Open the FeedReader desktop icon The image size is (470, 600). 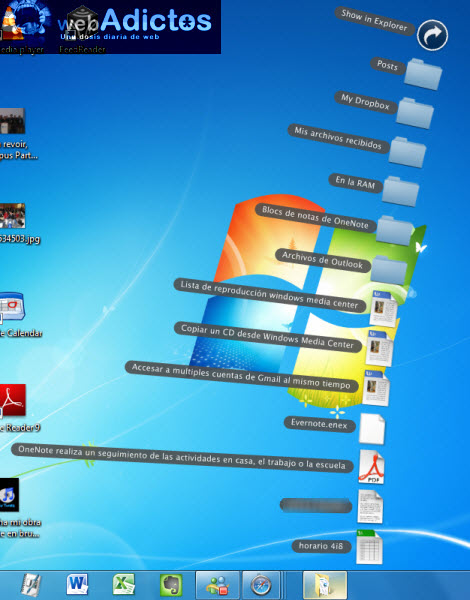pos(82,23)
